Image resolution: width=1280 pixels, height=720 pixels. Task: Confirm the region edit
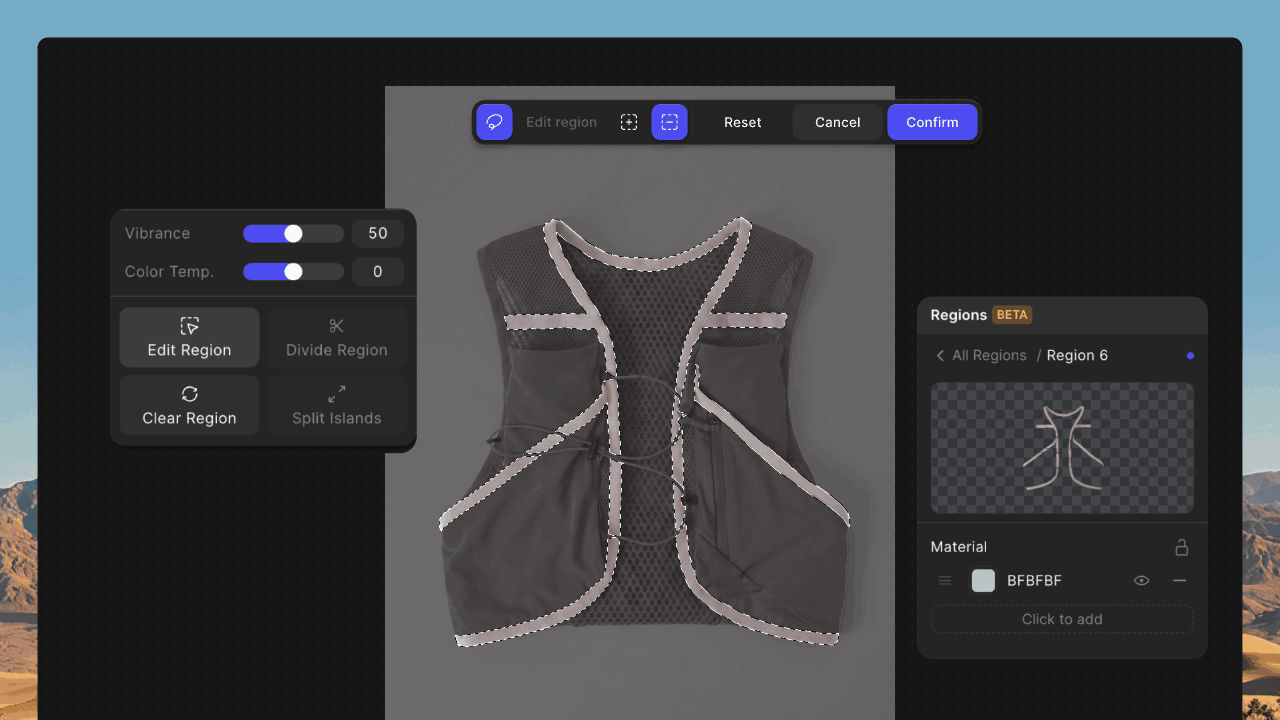tap(932, 122)
